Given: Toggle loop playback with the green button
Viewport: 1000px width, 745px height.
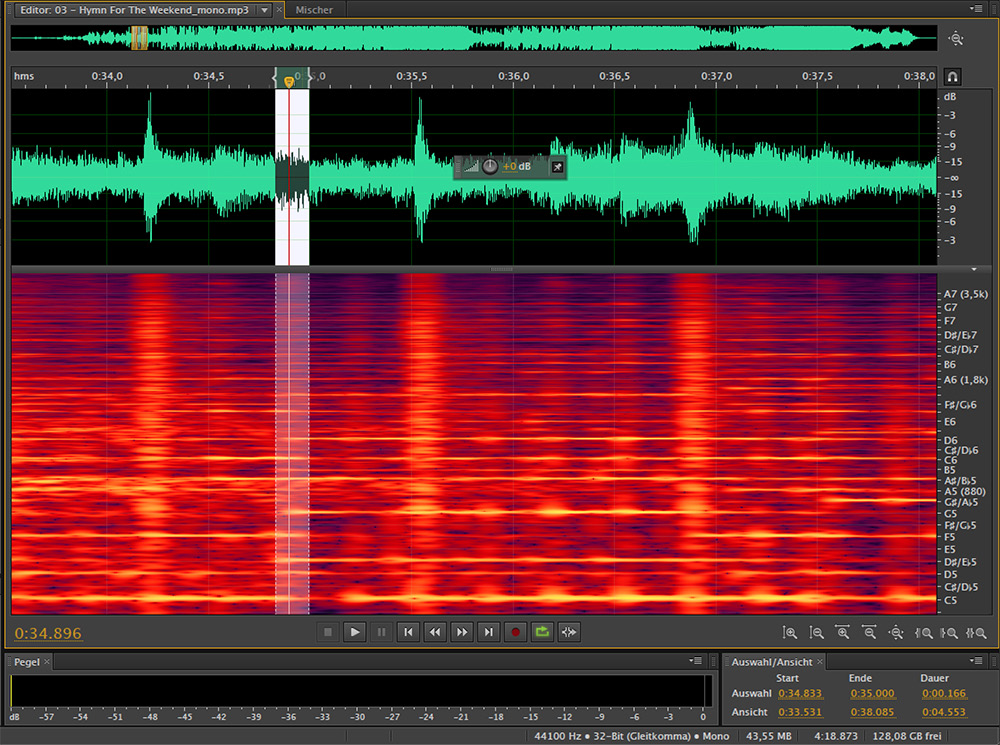Looking at the screenshot, I should point(542,632).
